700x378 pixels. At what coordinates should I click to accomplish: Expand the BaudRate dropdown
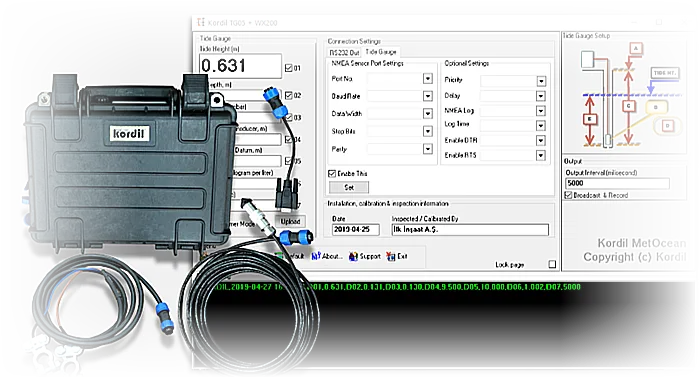(x=428, y=96)
